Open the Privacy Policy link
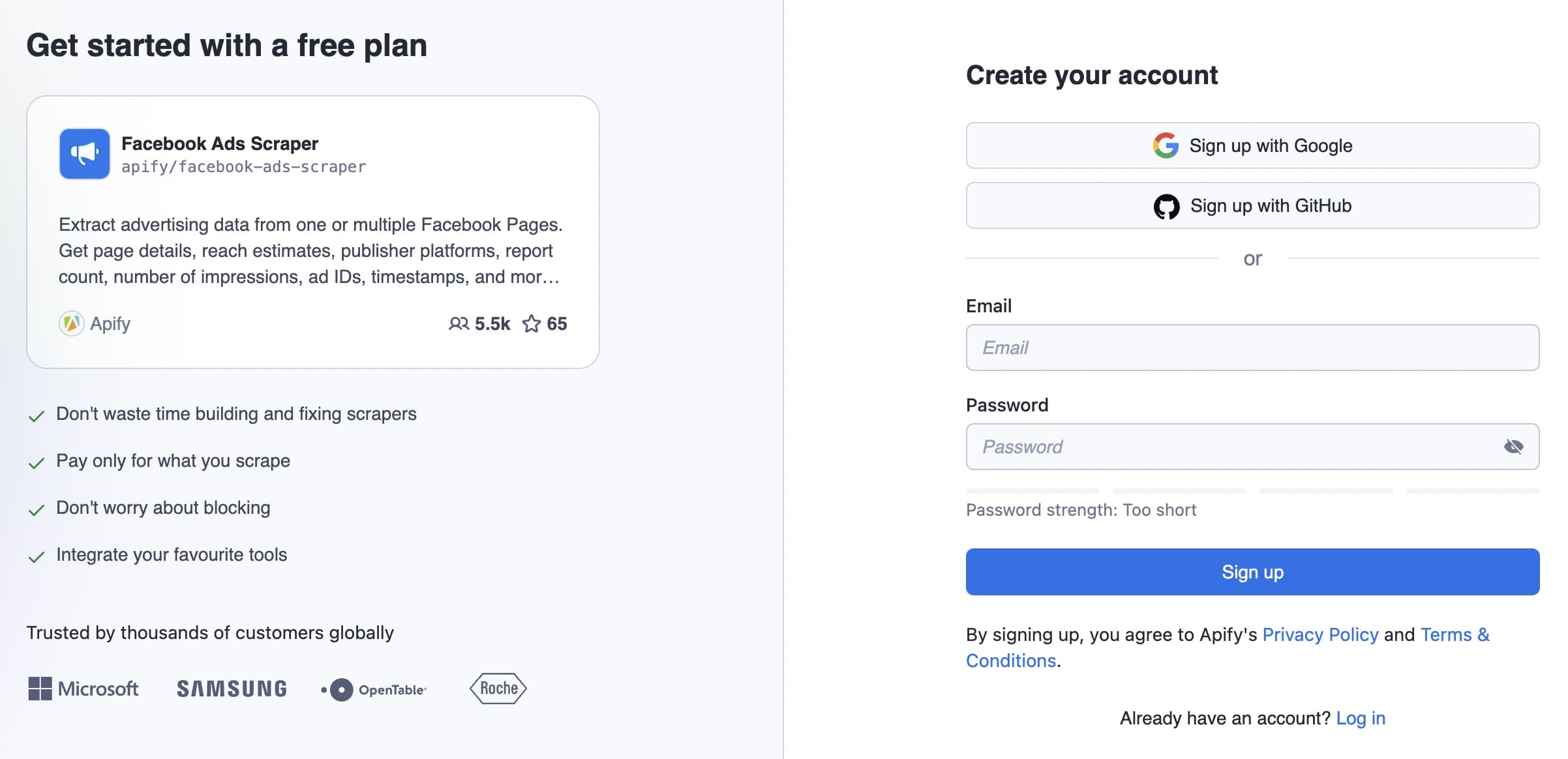Viewport: 1568px width, 759px height. [1320, 634]
